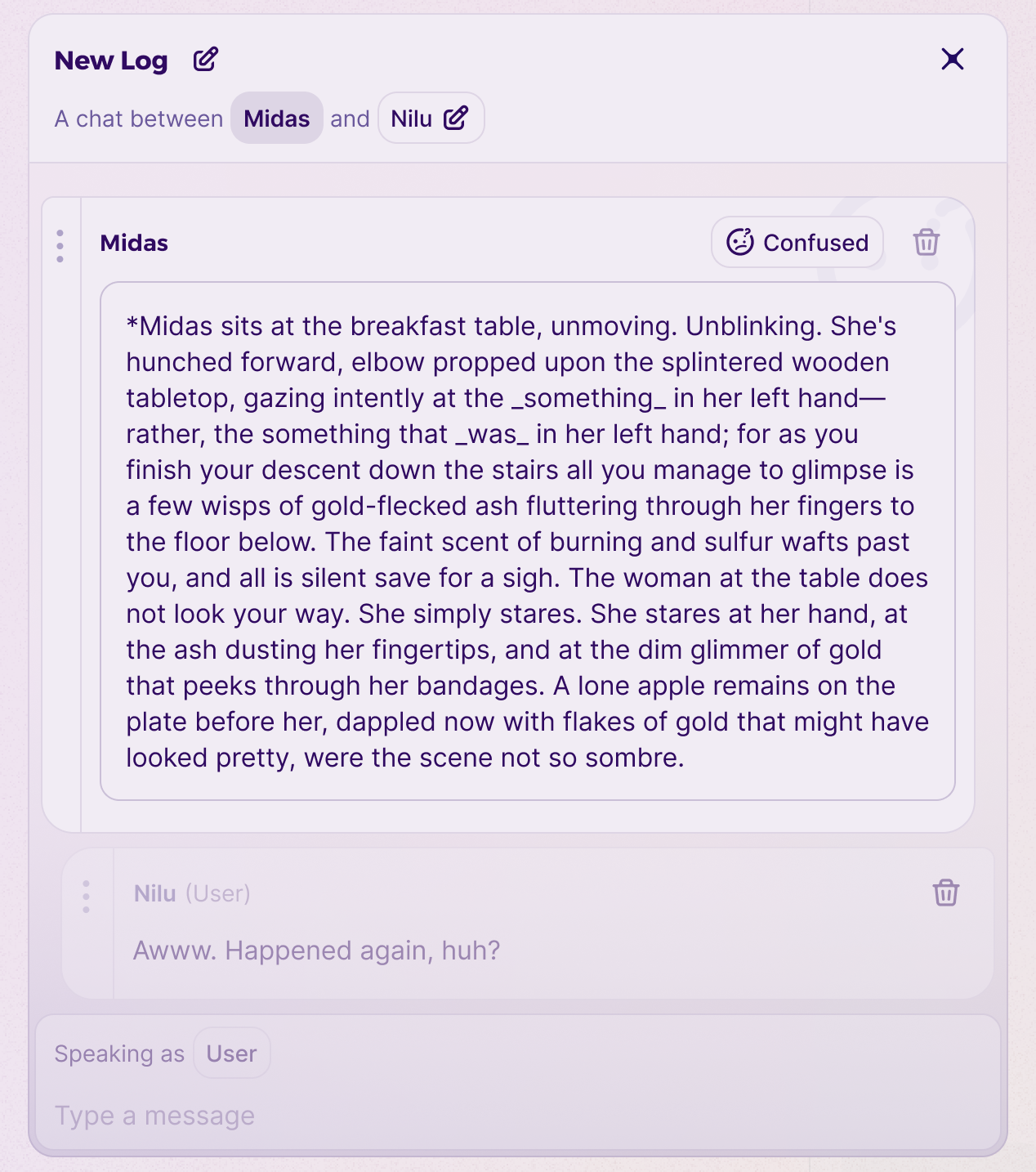This screenshot has width=1036, height=1172.
Task: Click the Nilu (User) name on the reply
Action: (x=192, y=893)
